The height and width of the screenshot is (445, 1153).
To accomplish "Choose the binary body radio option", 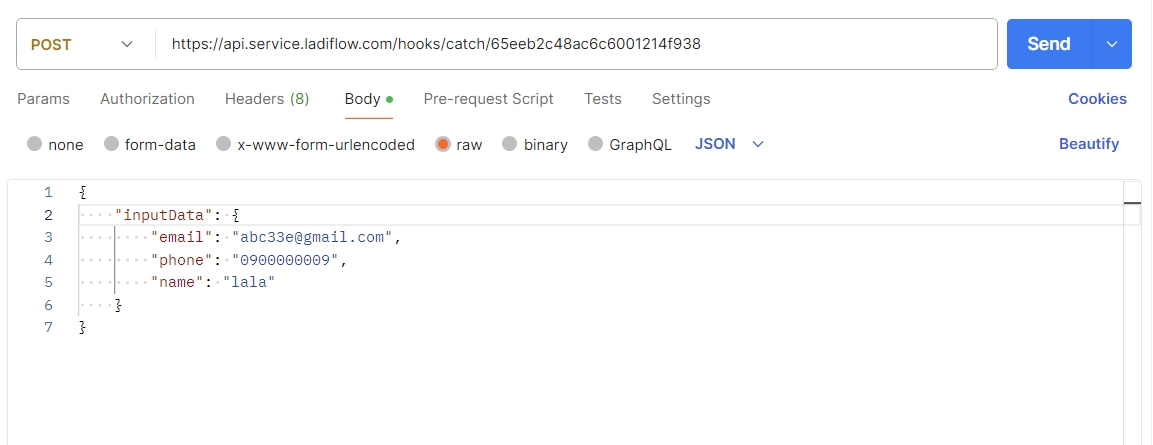I will (510, 144).
